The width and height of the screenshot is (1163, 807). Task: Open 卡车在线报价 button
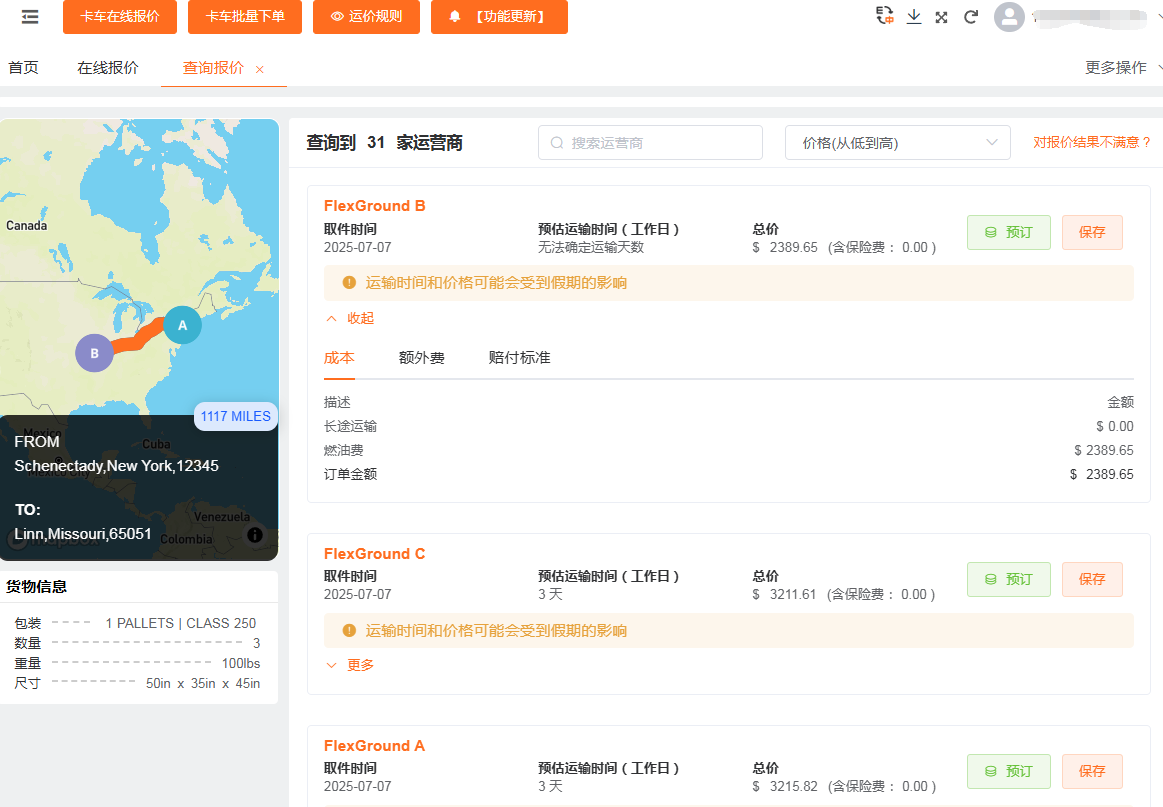[x=120, y=16]
